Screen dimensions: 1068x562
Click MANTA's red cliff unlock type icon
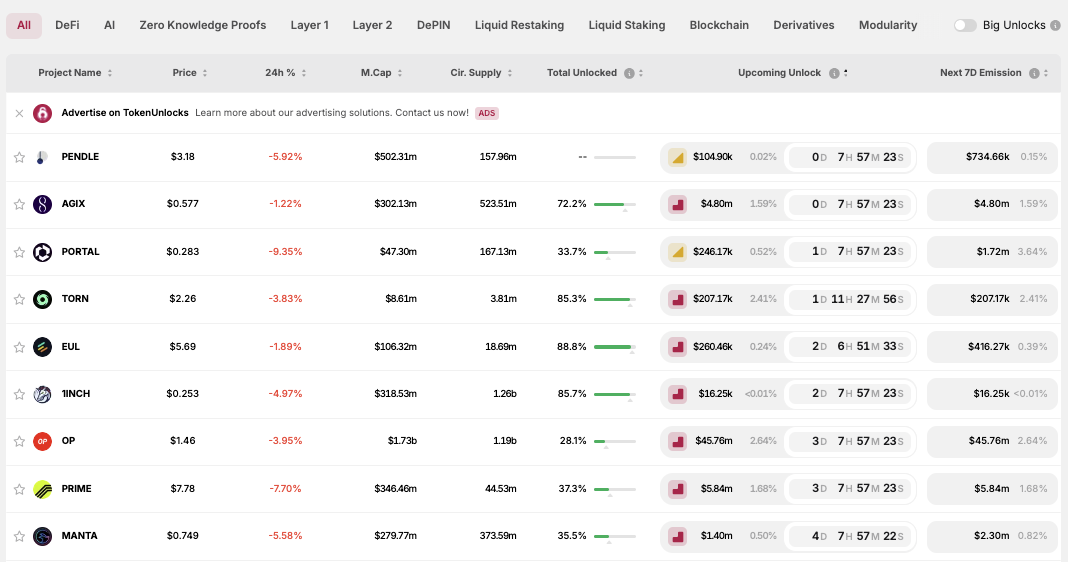pos(677,536)
